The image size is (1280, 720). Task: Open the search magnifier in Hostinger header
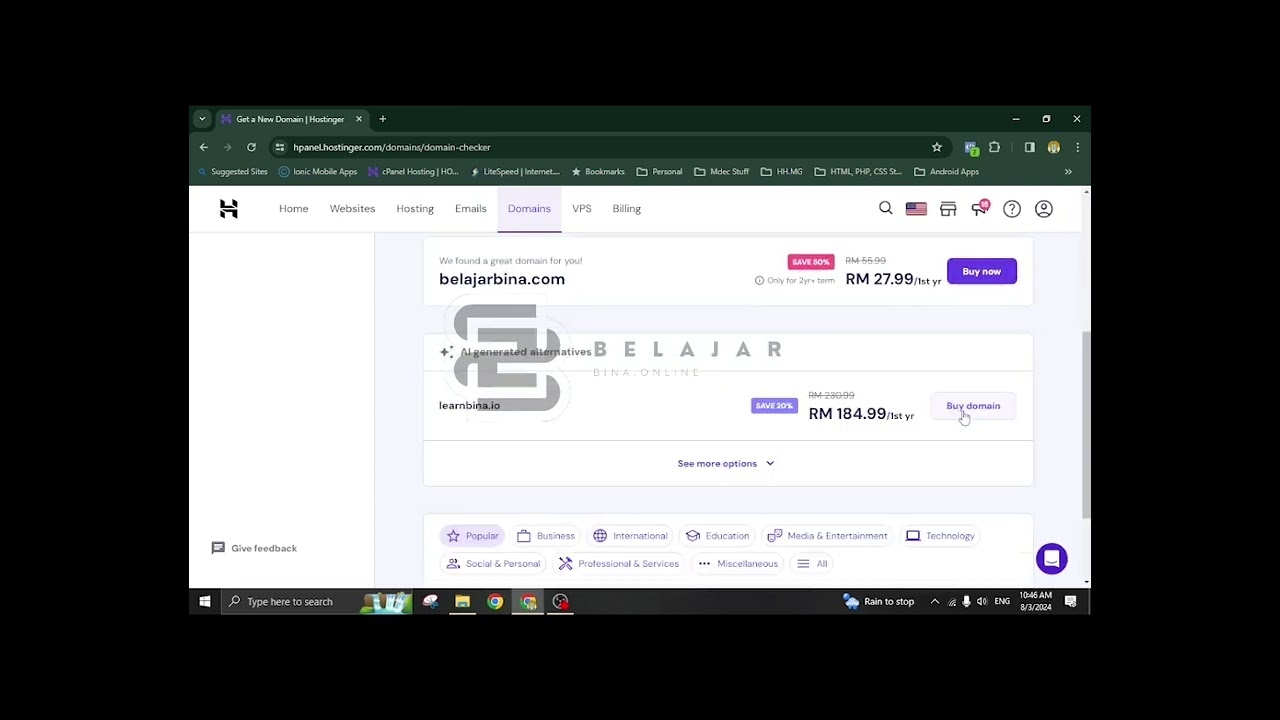pos(885,208)
